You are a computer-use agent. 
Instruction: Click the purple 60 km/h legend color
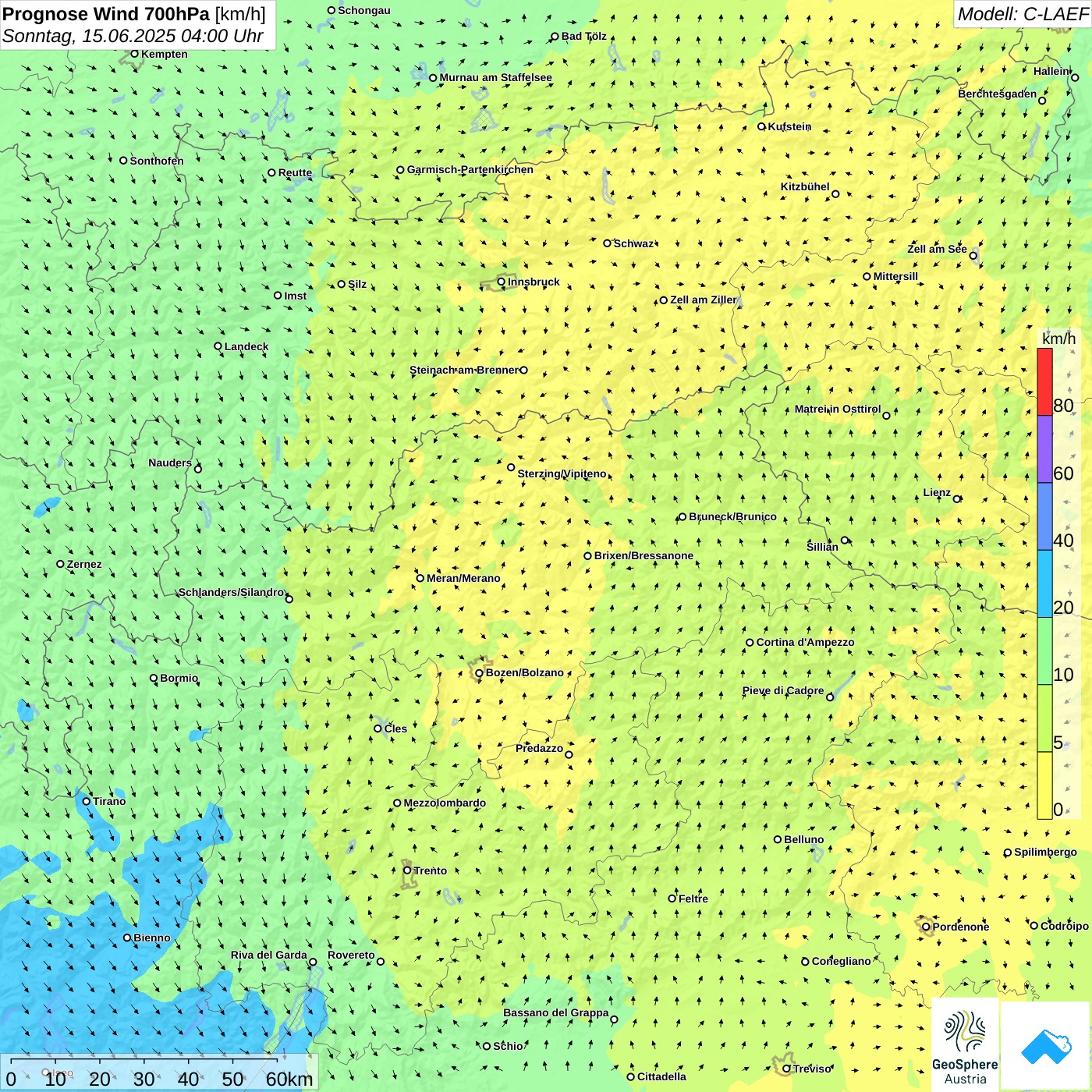coord(1044,449)
